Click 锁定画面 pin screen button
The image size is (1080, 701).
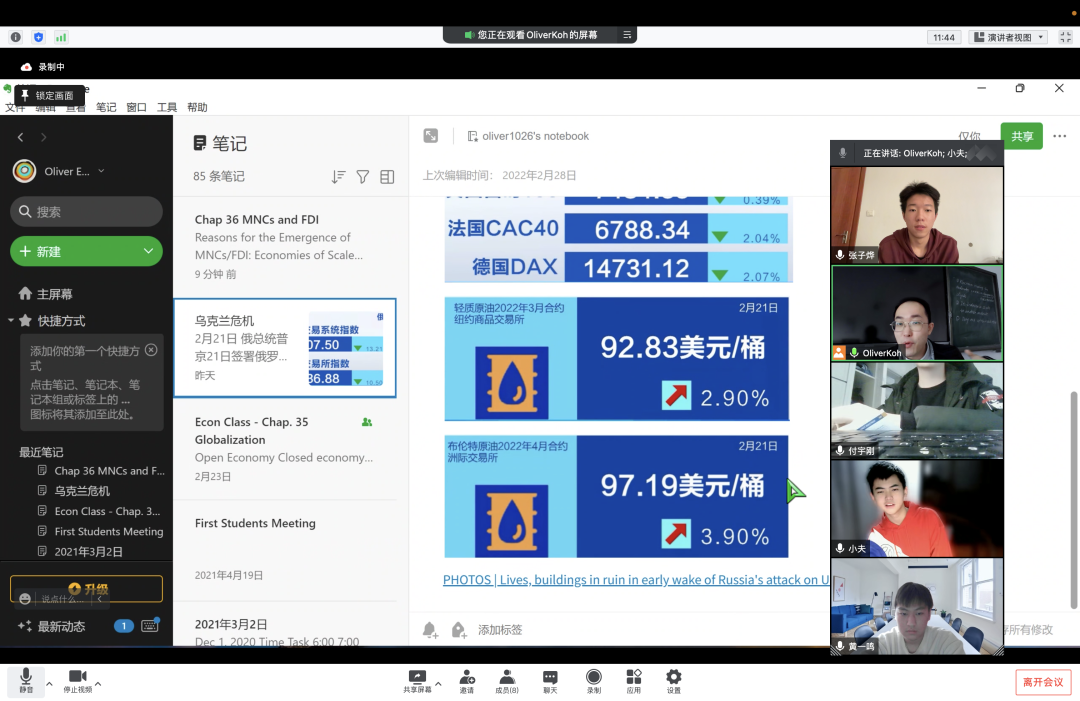point(48,95)
